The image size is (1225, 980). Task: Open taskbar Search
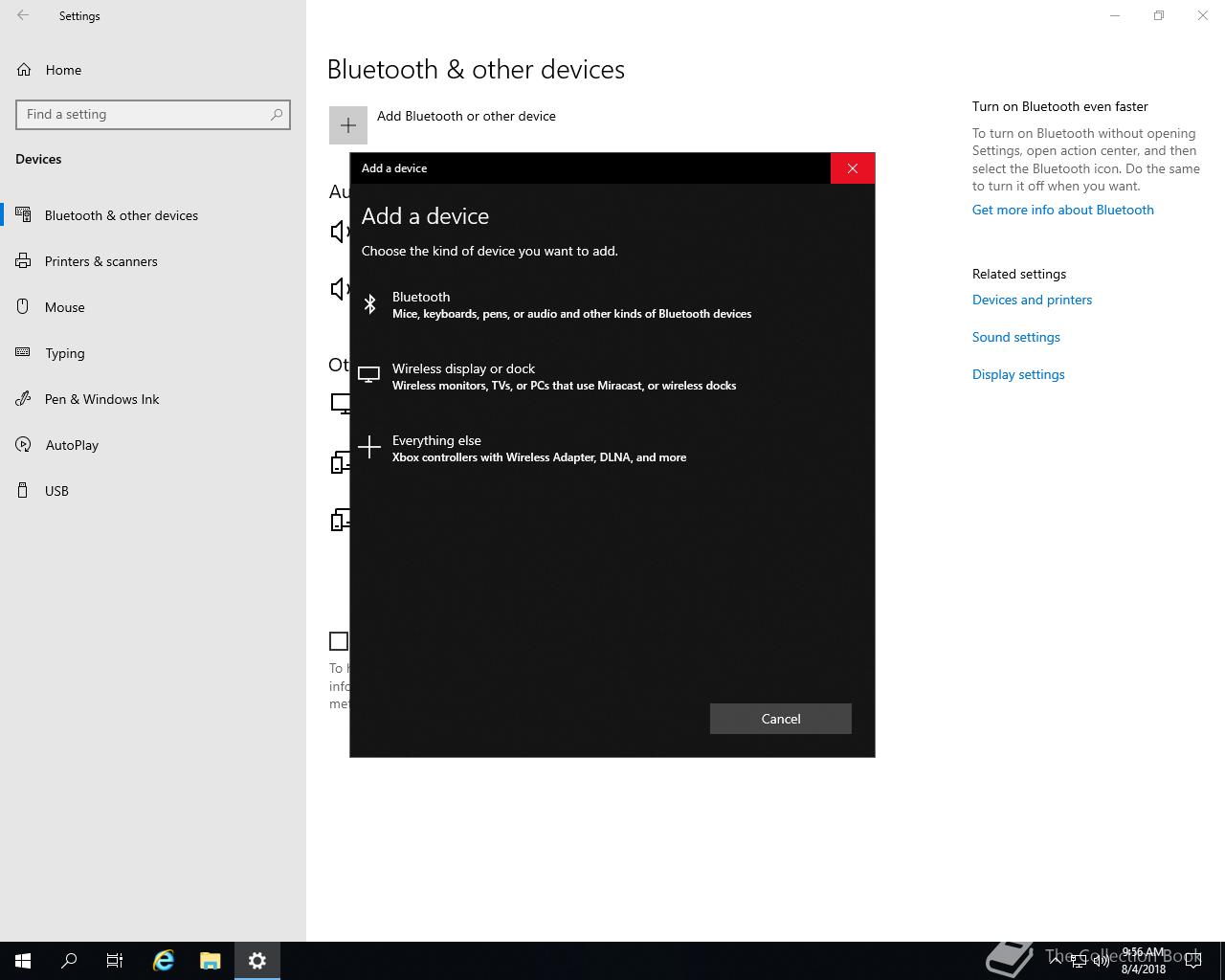(69, 961)
